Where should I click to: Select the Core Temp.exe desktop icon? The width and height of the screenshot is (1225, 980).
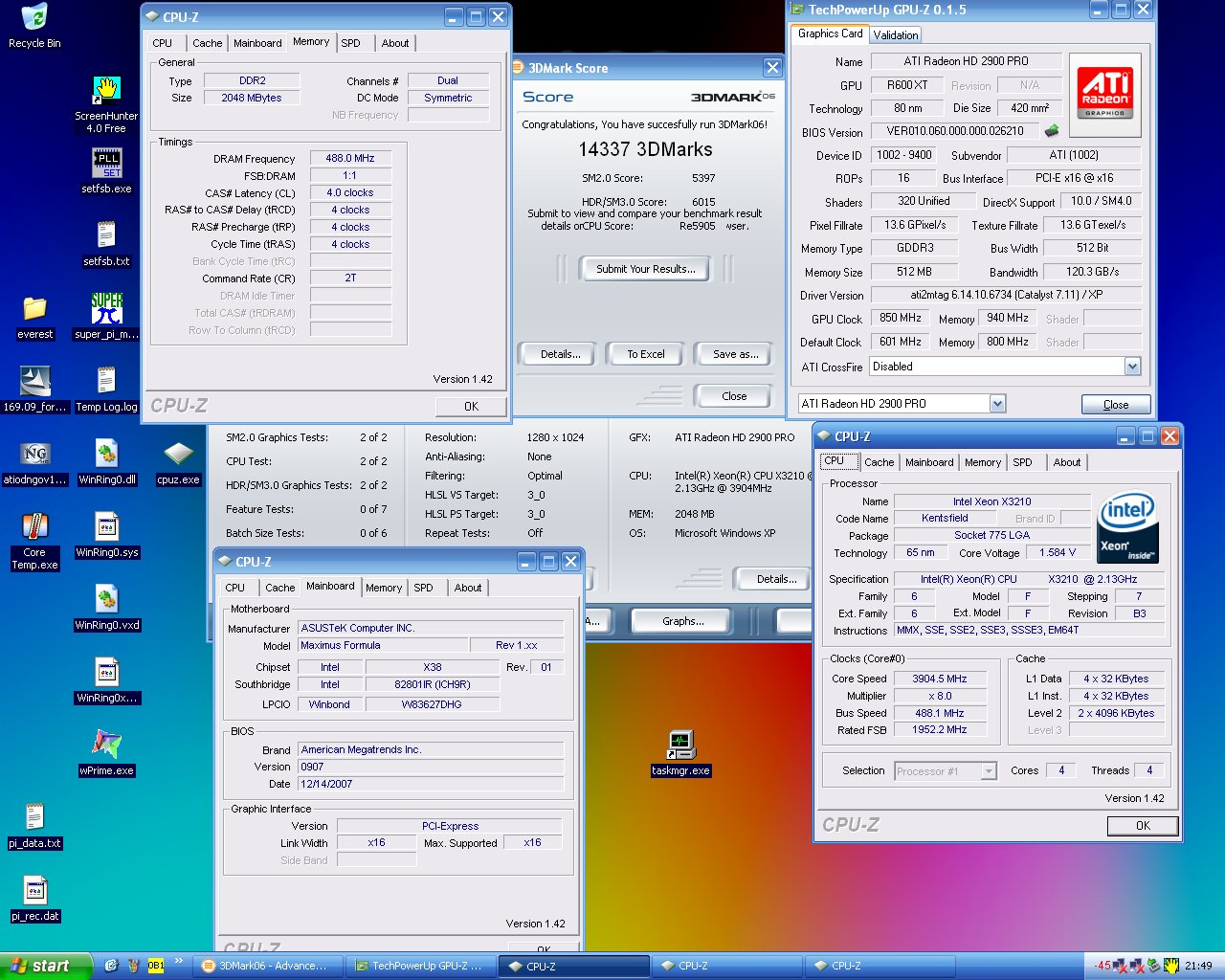[x=34, y=542]
